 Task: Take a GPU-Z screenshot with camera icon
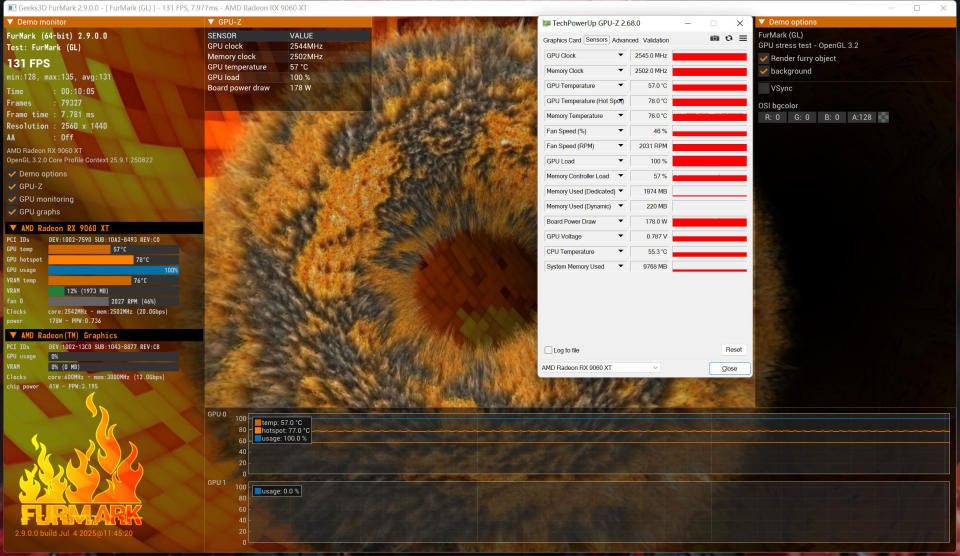click(x=714, y=39)
